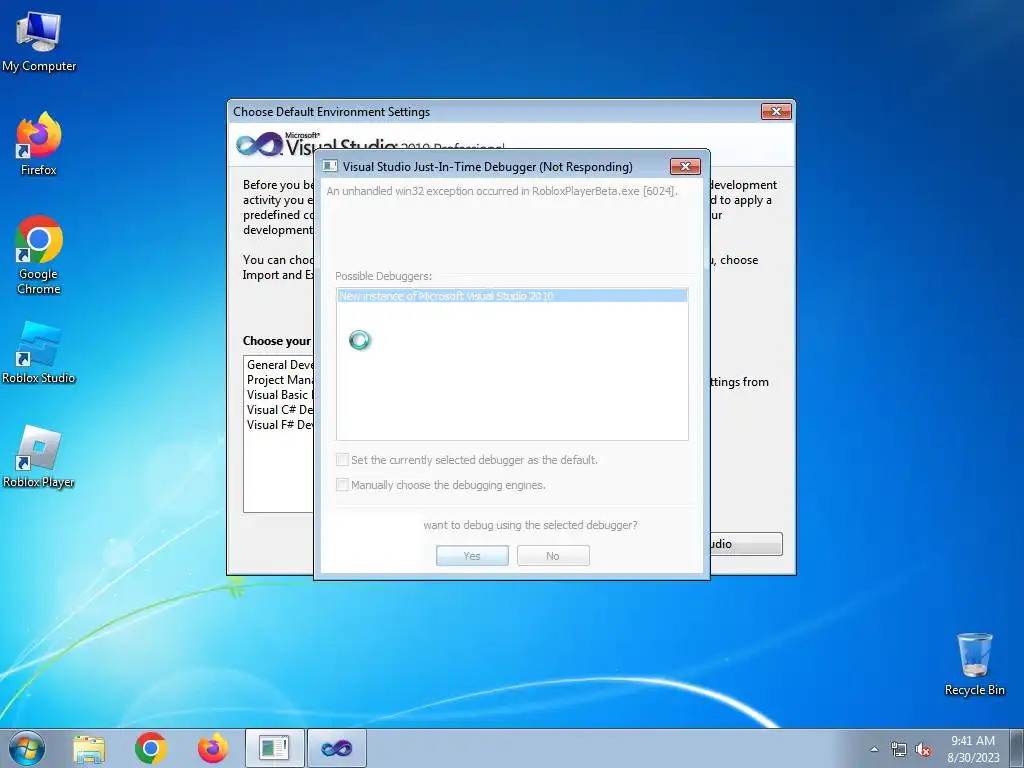1024x768 pixels.
Task: Switch to the Just-In-Time Debugger taskbar item
Action: 274,748
